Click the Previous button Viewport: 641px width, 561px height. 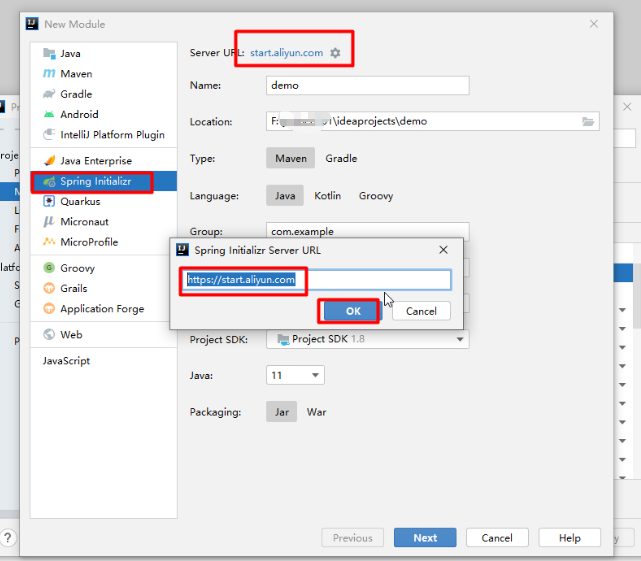[352, 538]
